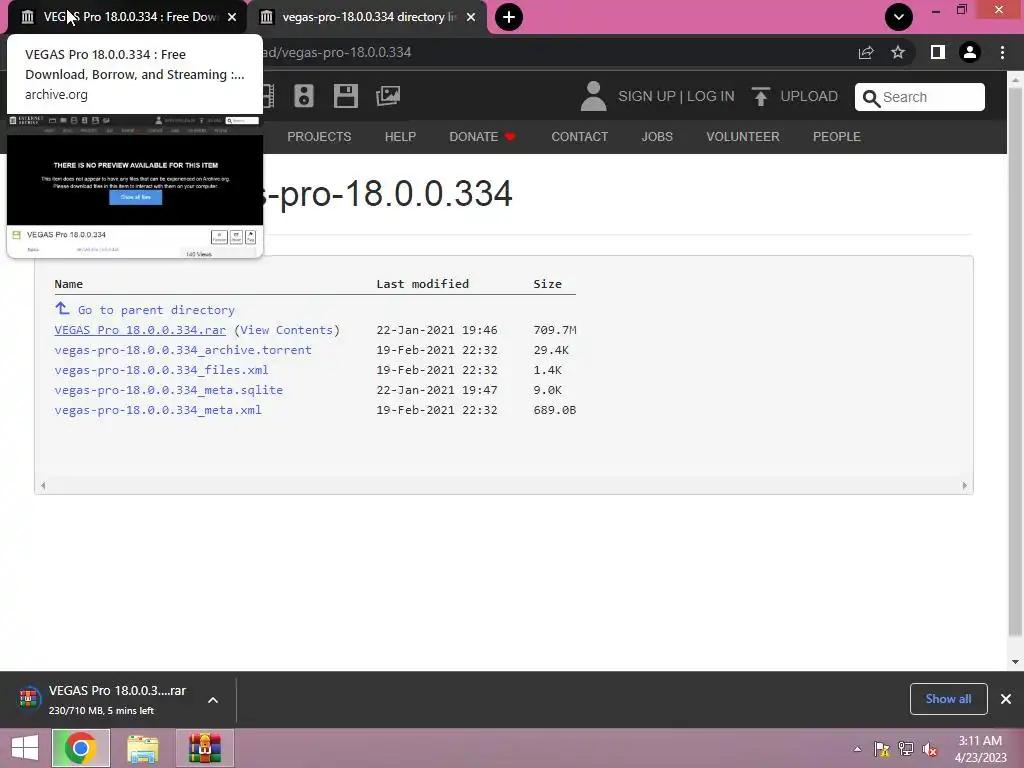The height and width of the screenshot is (768, 1024).
Task: Click the Action Center flag tray icon
Action: [882, 749]
